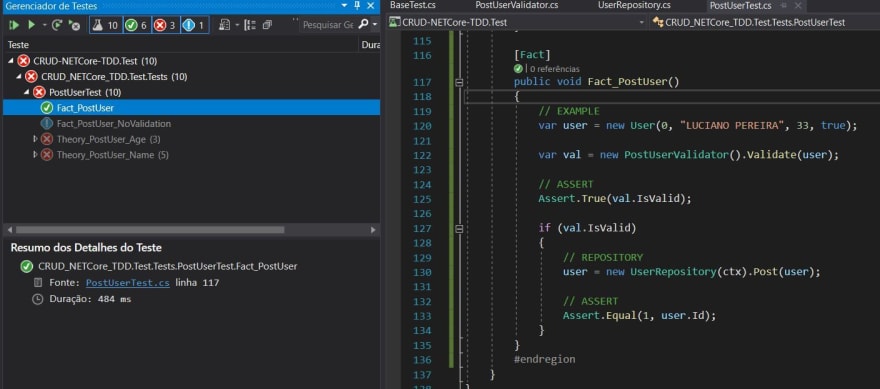
Task: Sort by the Teste column header
Action: tap(180, 45)
